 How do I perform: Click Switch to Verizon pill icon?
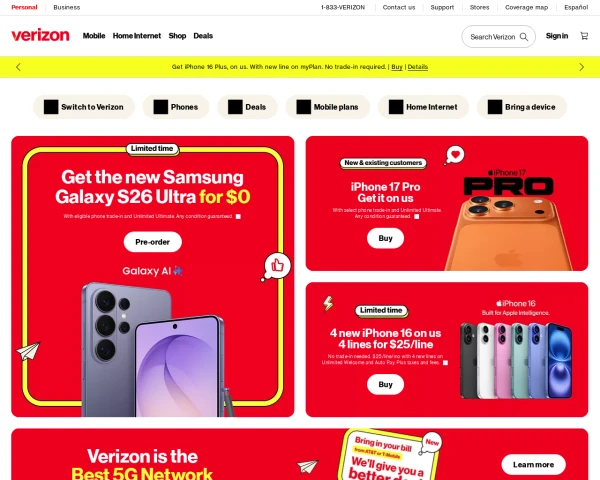click(51, 107)
